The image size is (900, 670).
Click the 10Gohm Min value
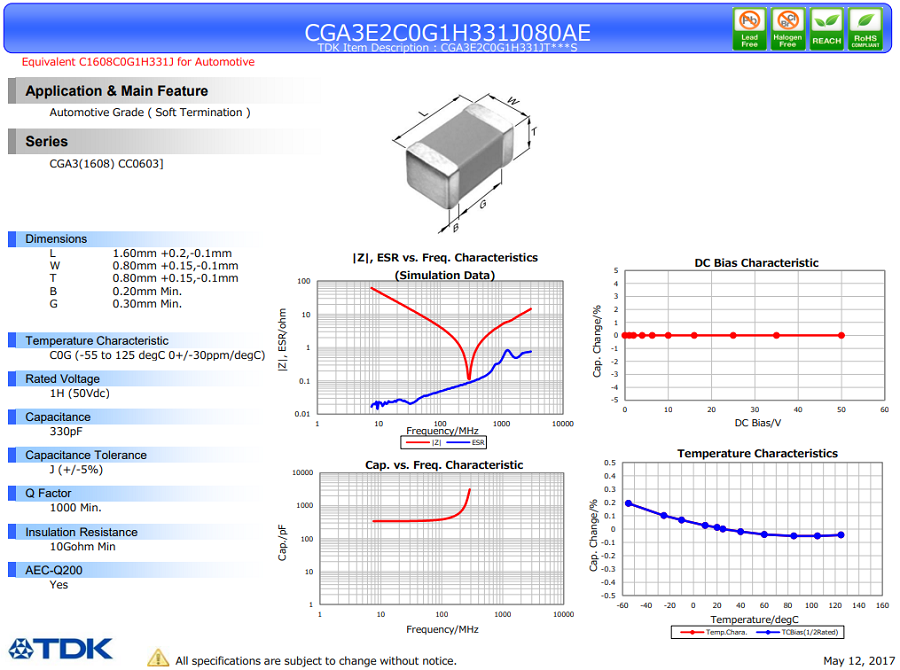click(83, 547)
